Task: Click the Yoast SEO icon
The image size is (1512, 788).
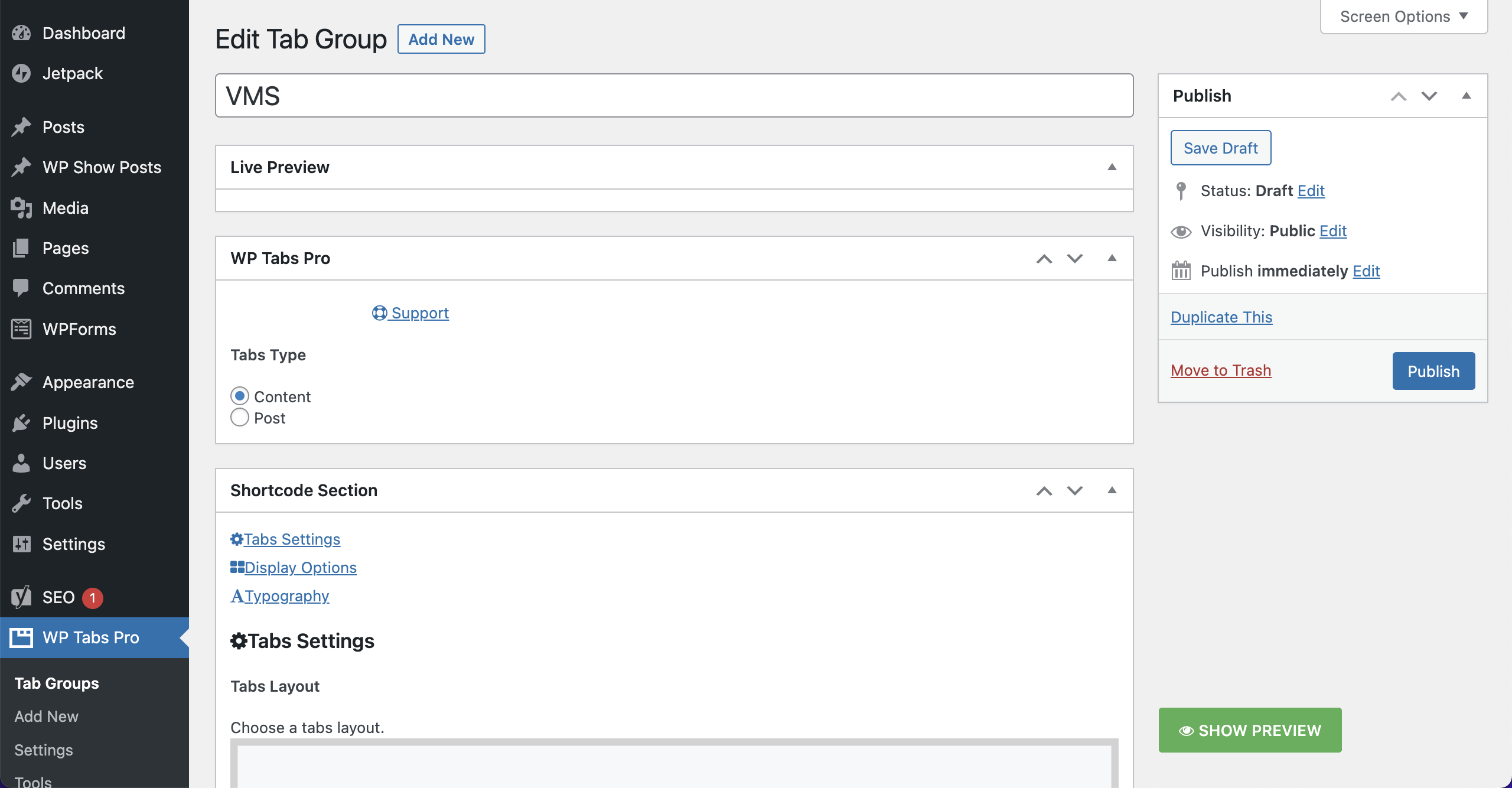Action: pyautogui.click(x=21, y=597)
